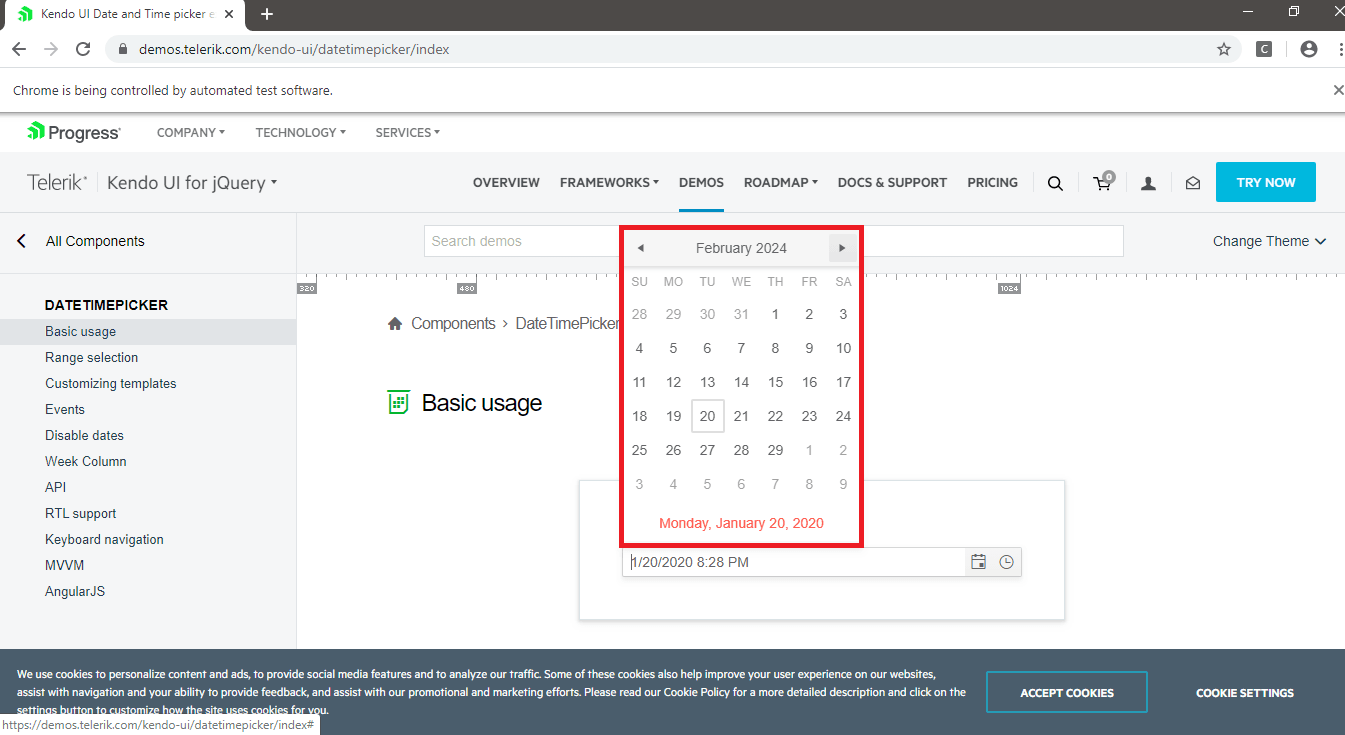
Task: Open the FRAMEWORKS dropdown menu
Action: [x=608, y=183]
